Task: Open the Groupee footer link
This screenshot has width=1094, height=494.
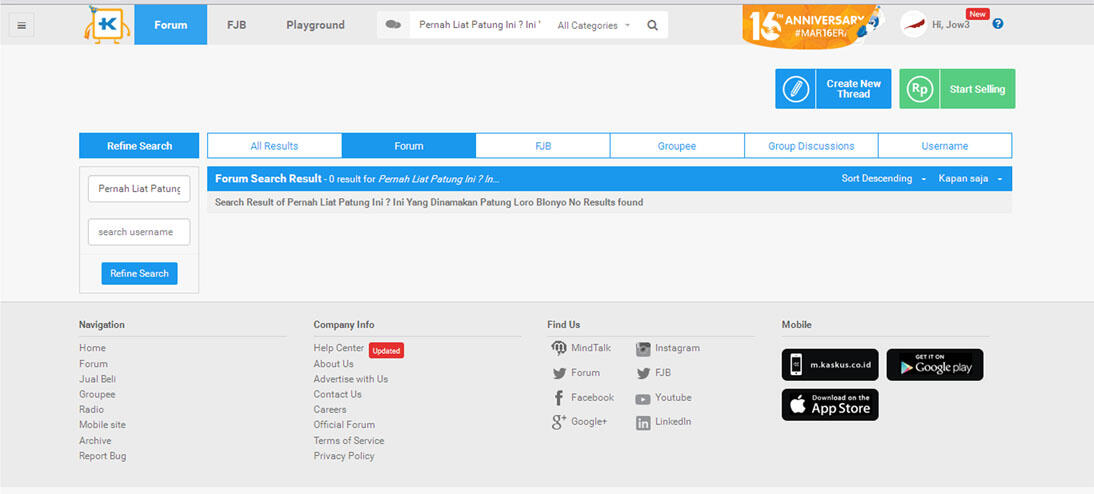Action: pyautogui.click(x=97, y=394)
